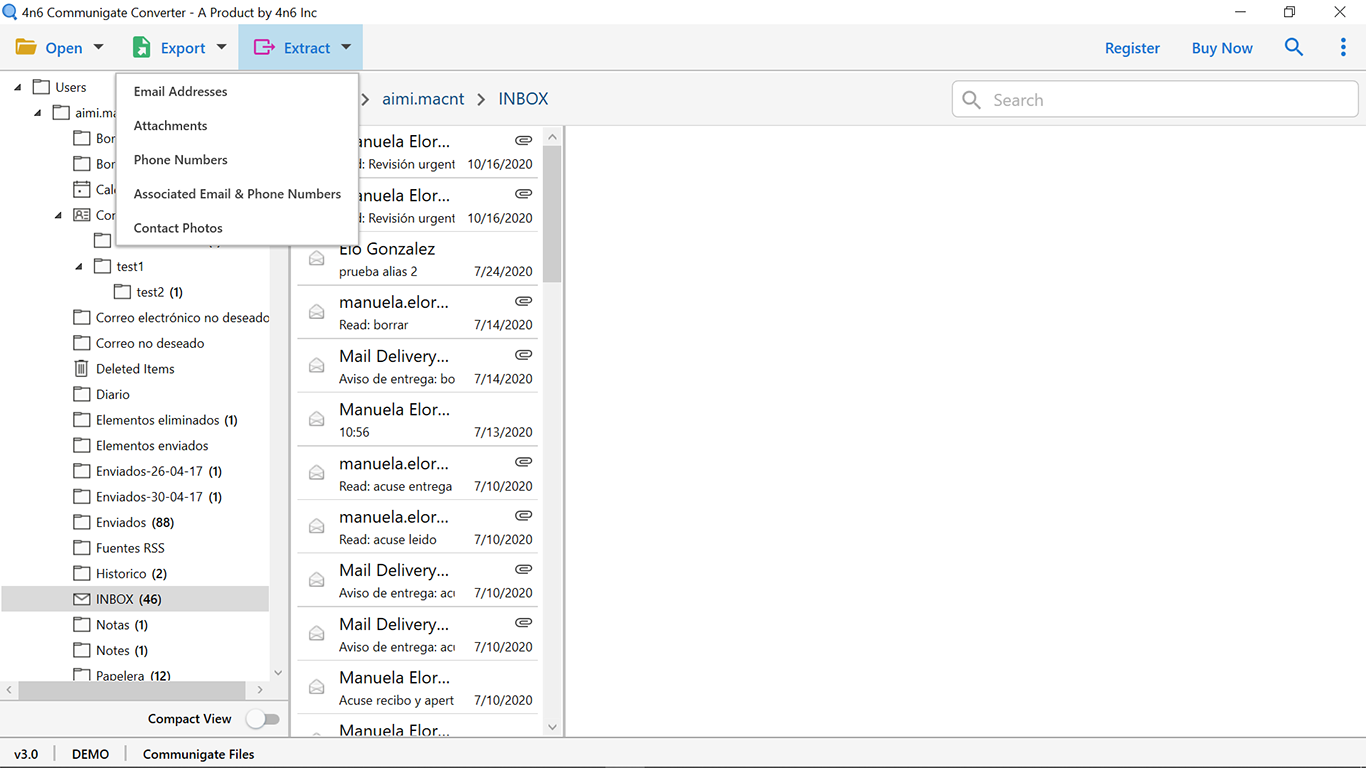1366x768 pixels.
Task: Select Email Addresses from Extract menu
Action: point(181,91)
